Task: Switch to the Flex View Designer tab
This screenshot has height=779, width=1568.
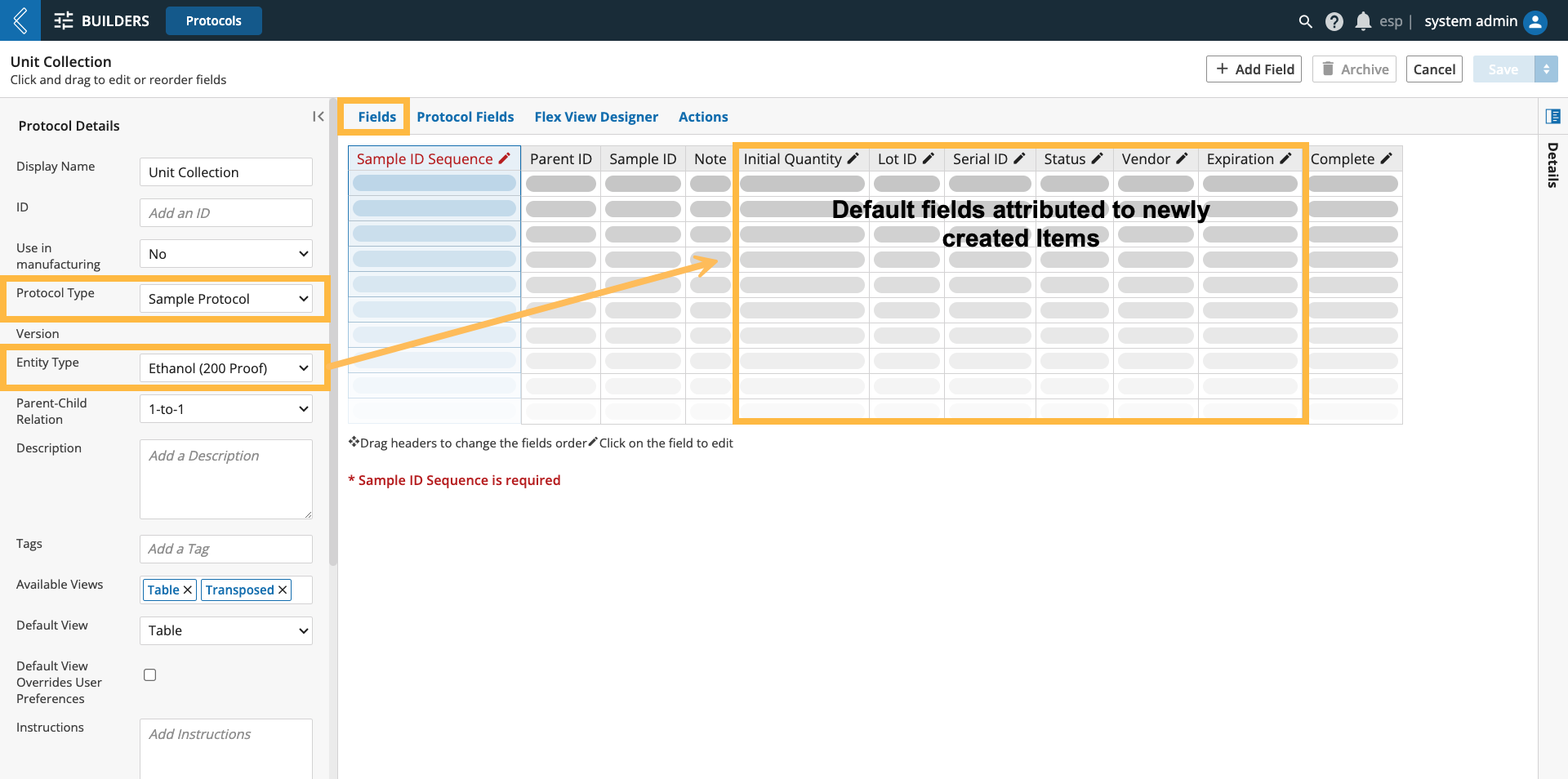Action: [596, 117]
